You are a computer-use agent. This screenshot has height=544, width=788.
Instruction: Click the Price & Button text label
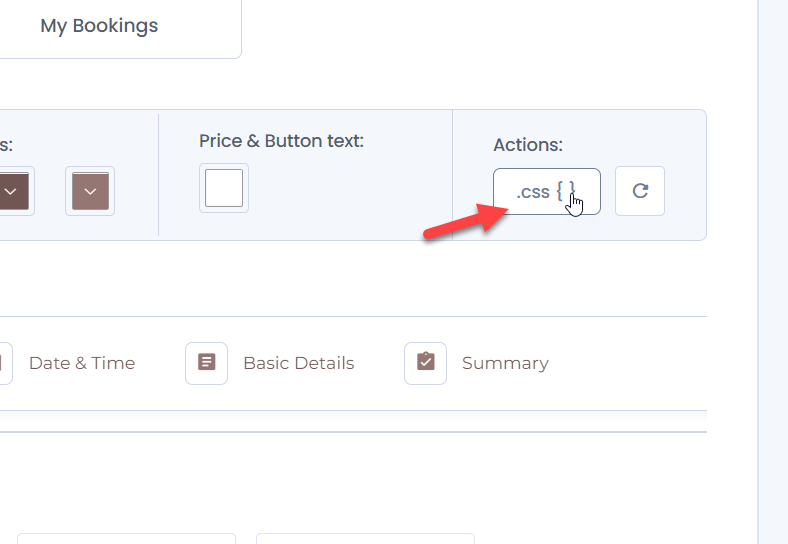[x=281, y=141]
